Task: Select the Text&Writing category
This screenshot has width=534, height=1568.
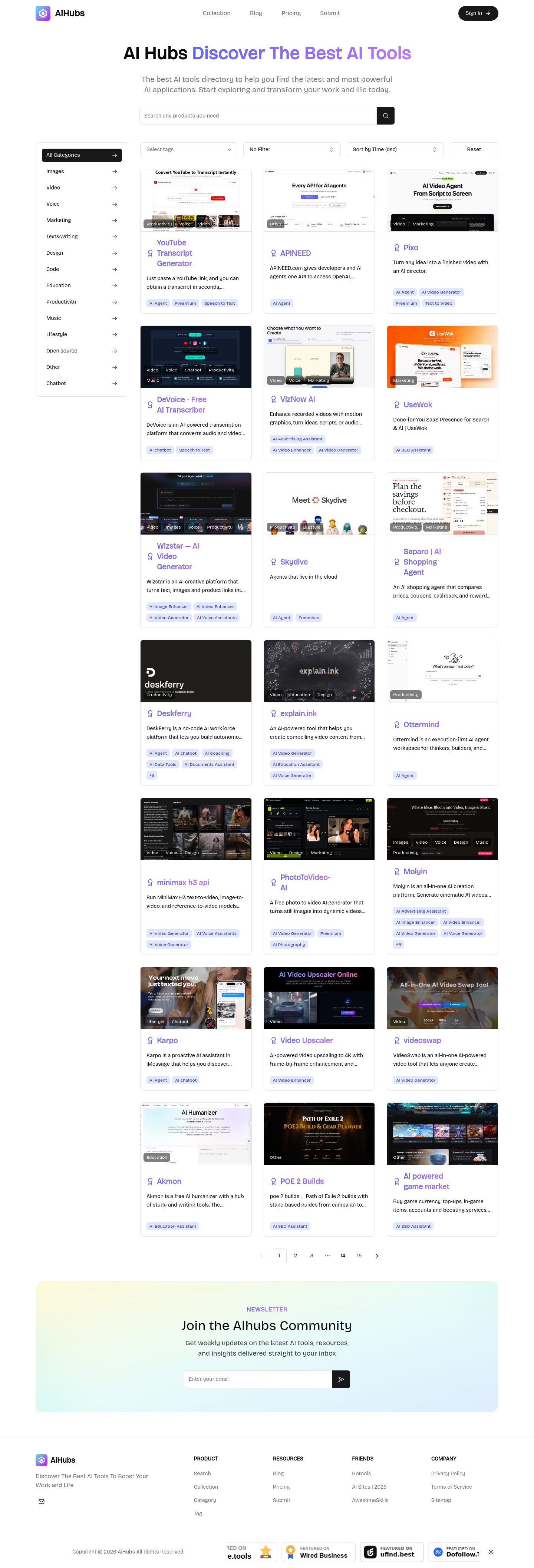Action: tap(82, 237)
